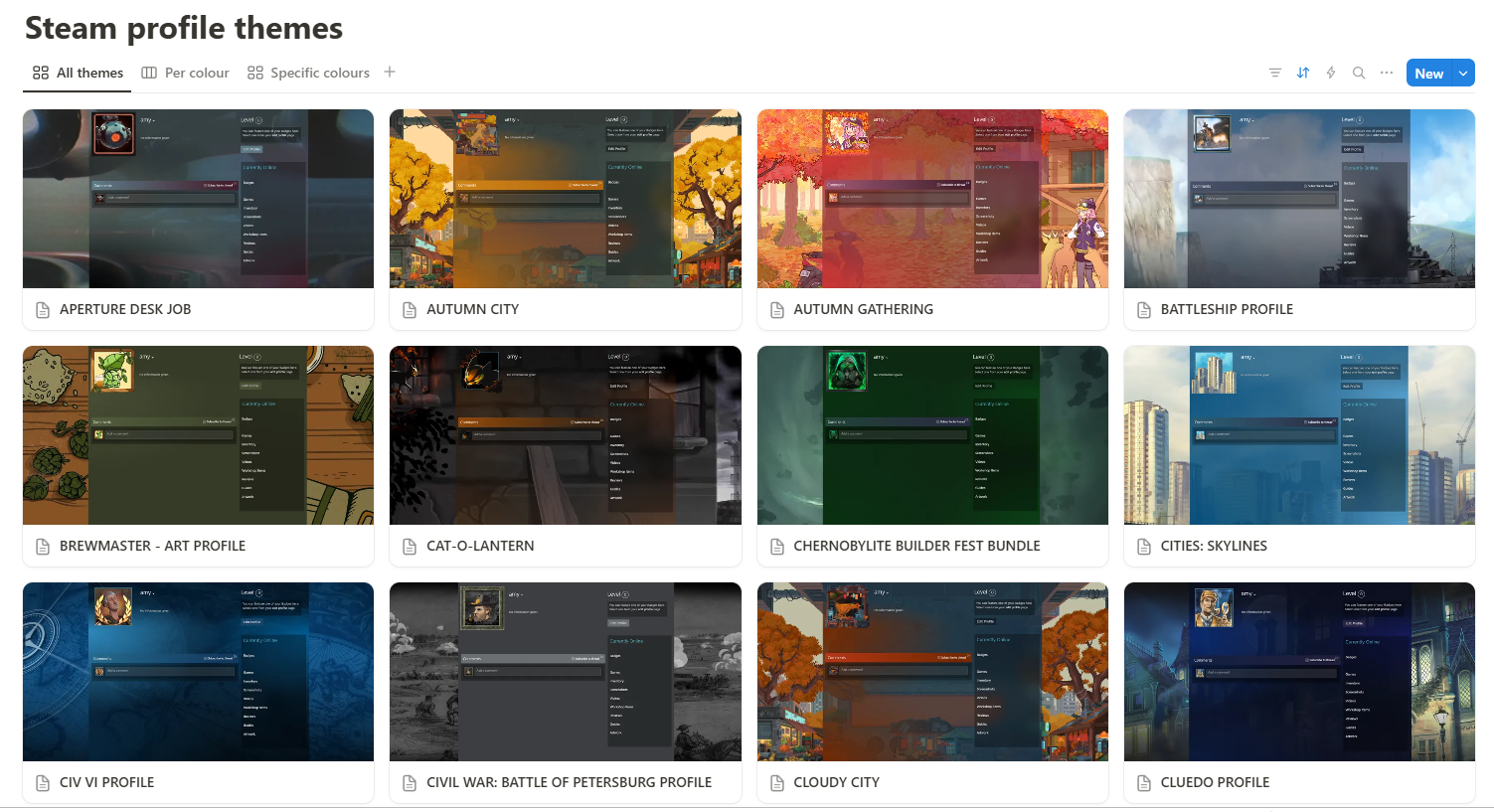Open the Aperture Desk Job preview thumbnail
Image resolution: width=1494 pixels, height=812 pixels.
click(x=199, y=199)
